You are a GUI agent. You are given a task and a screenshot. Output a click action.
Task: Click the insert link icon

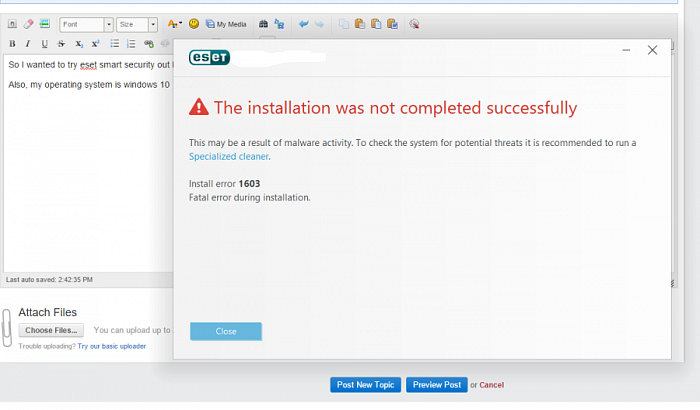[x=149, y=44]
